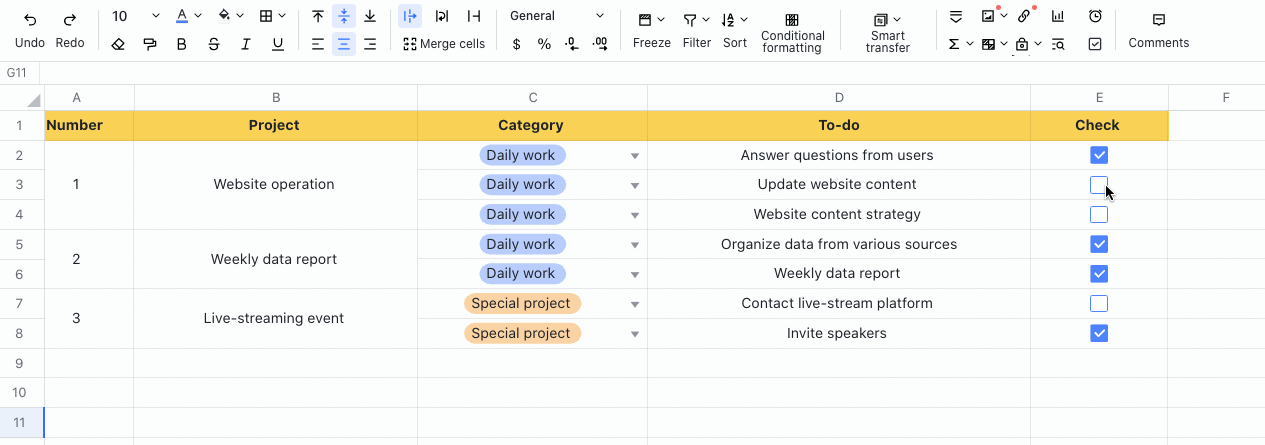Insert a chart
The height and width of the screenshot is (445, 1265).
[1058, 16]
